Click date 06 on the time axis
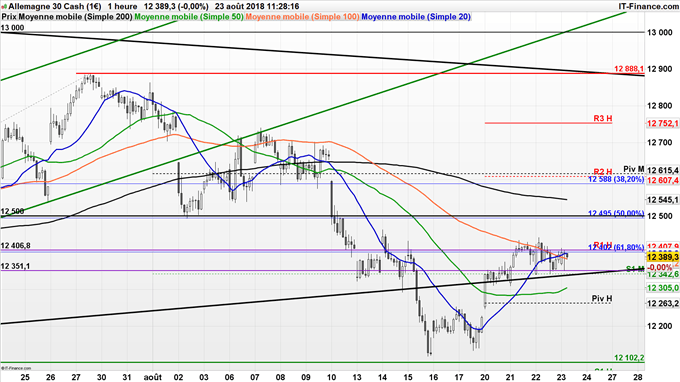This screenshot has height=382, width=680. pyautogui.click(x=229, y=377)
